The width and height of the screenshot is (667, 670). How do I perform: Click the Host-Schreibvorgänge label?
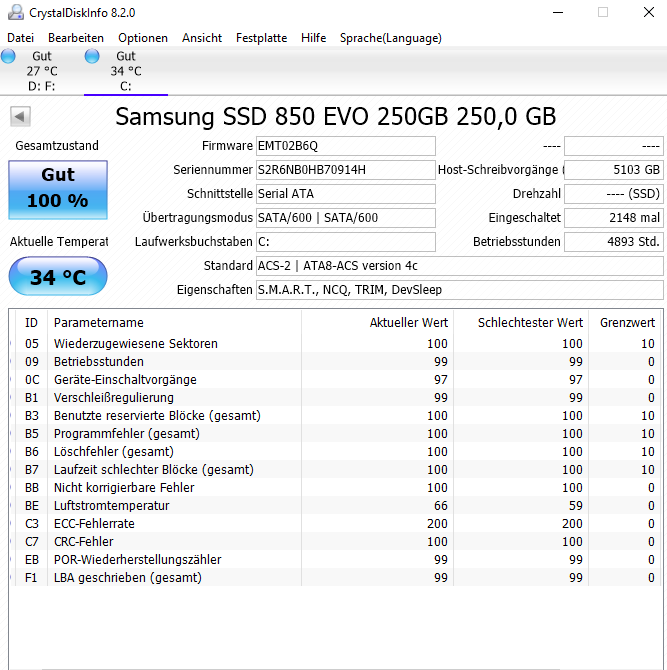click(501, 170)
